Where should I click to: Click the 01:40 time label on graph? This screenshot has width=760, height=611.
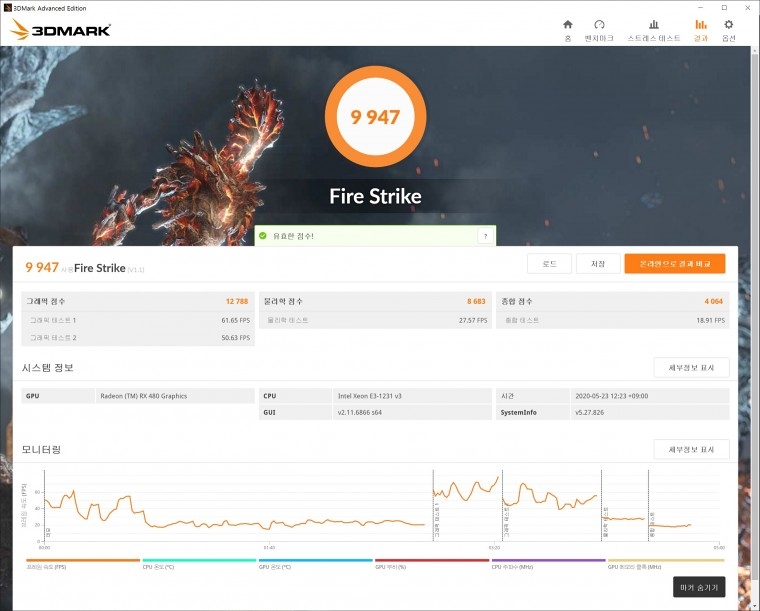(269, 548)
